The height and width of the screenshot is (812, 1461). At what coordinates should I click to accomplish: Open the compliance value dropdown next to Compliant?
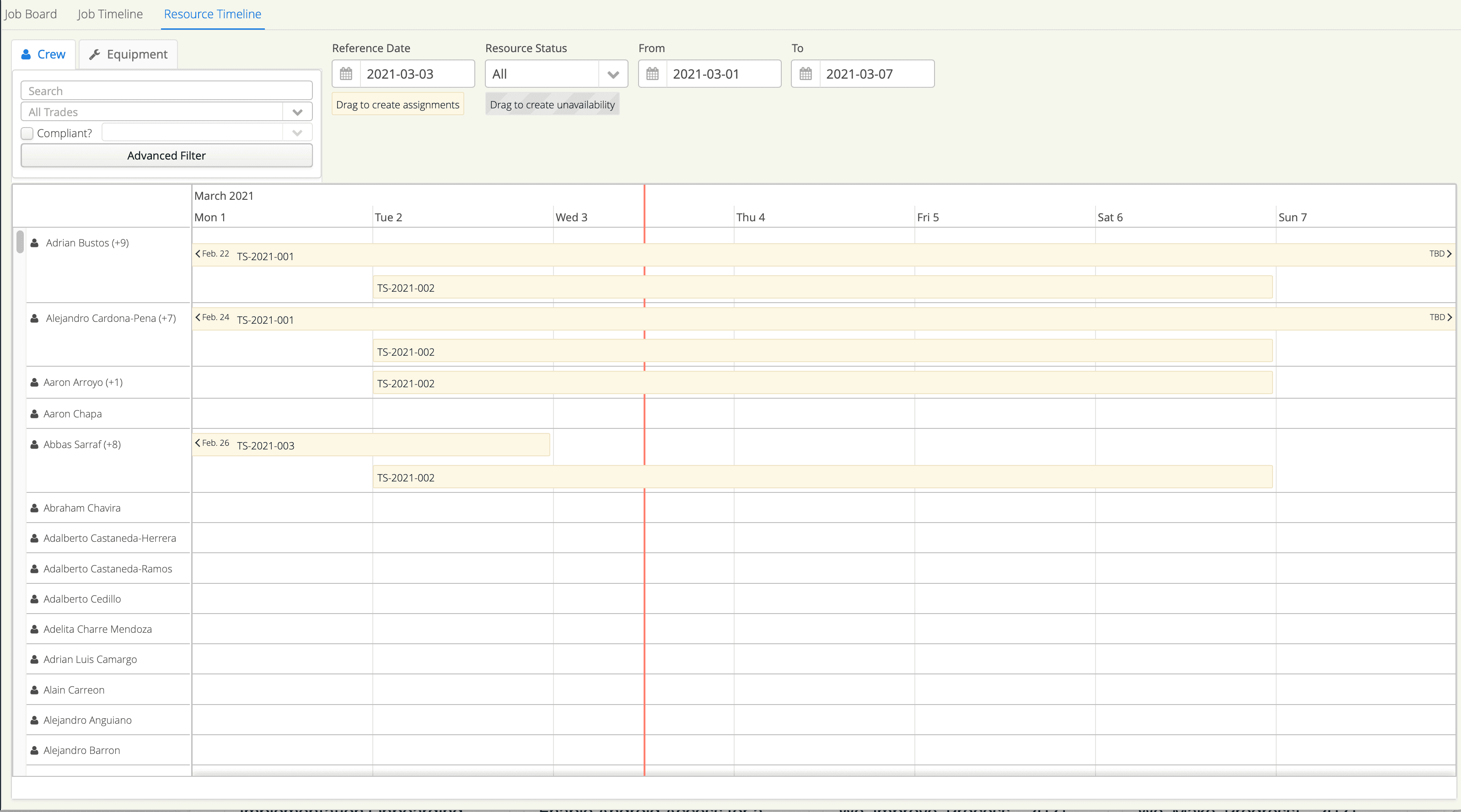pos(297,133)
